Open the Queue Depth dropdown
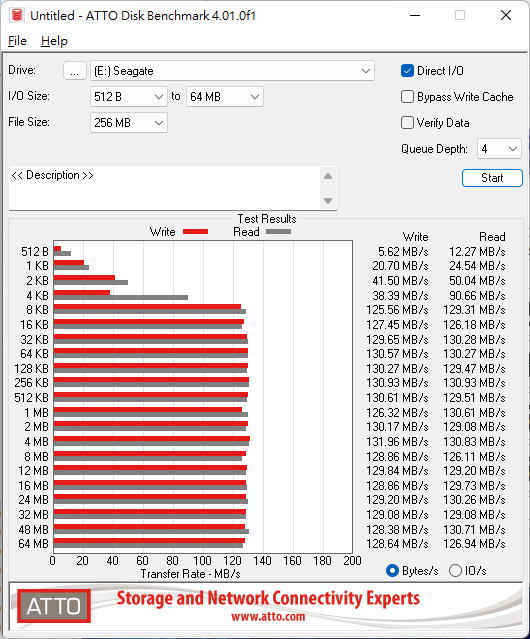This screenshot has width=530, height=639. tap(499, 149)
